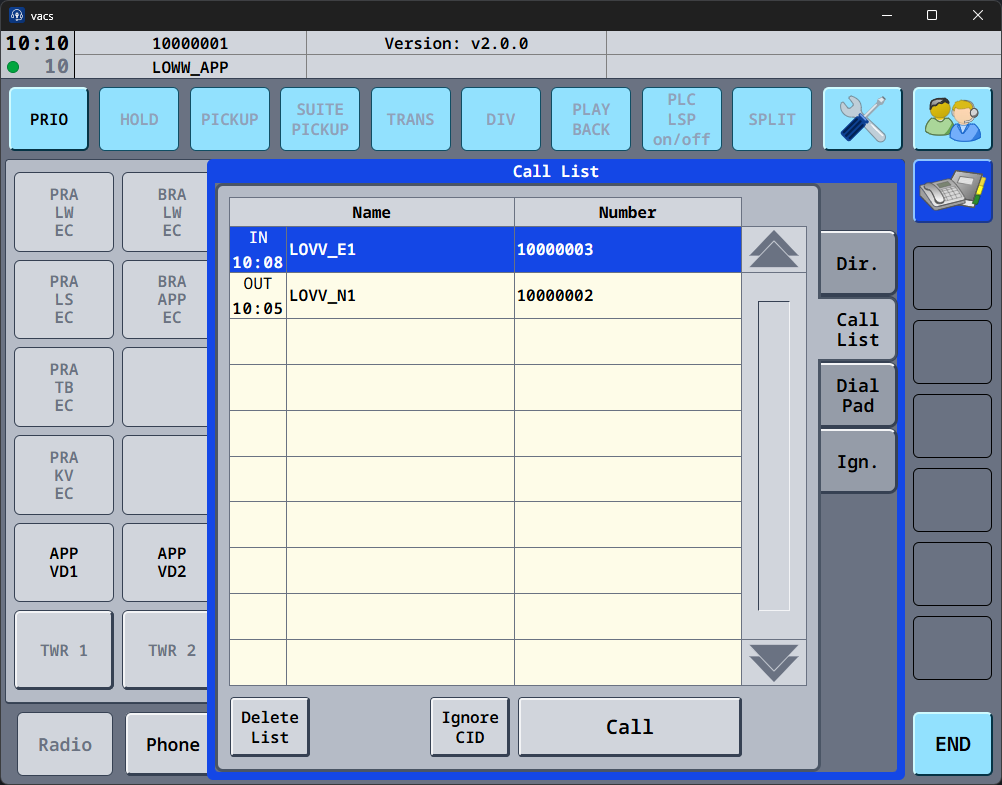The image size is (1002, 785).
Task: Switch to Phone page
Action: [170, 744]
